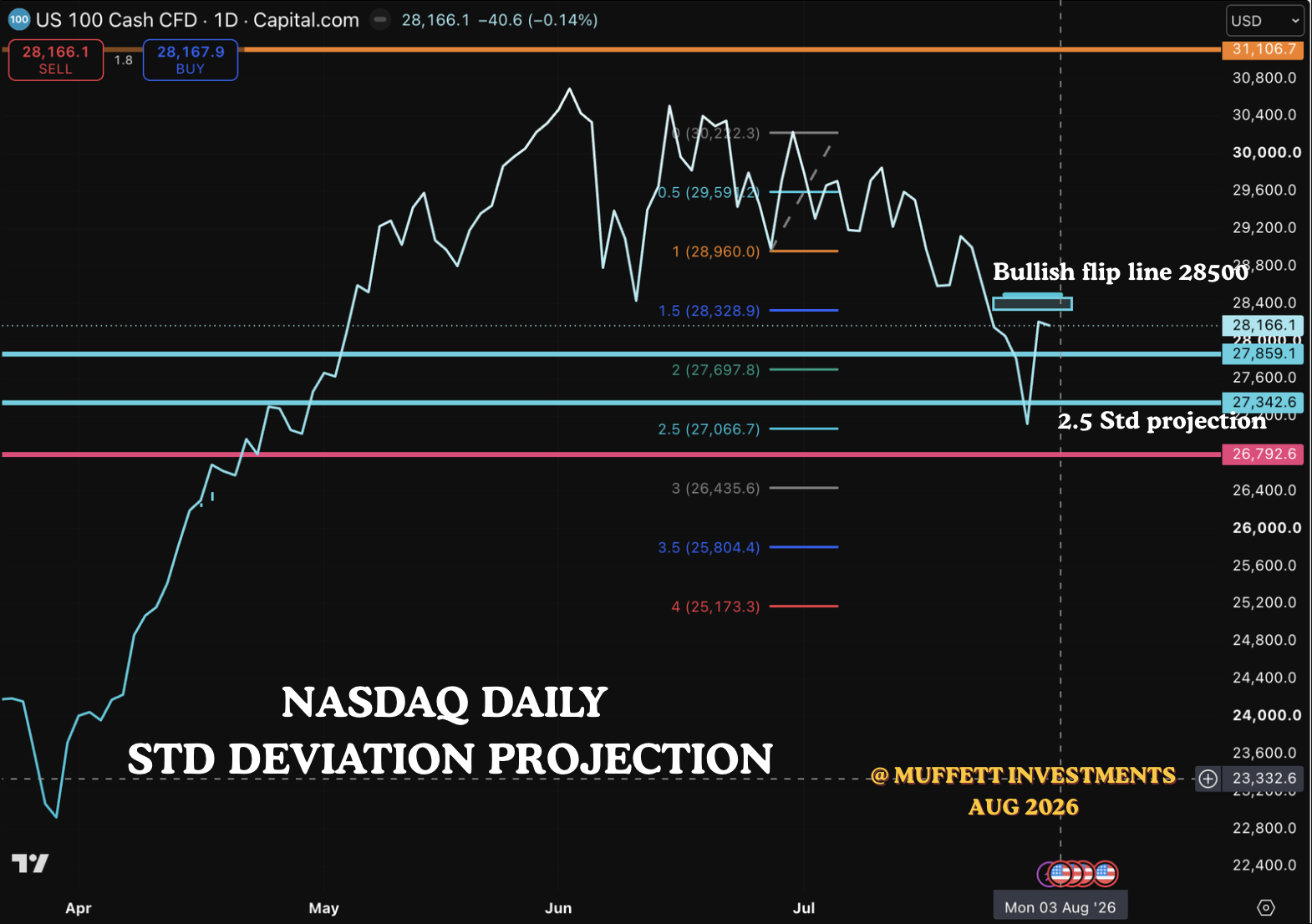Click the 22,400.0 price axis tick

tap(1264, 866)
